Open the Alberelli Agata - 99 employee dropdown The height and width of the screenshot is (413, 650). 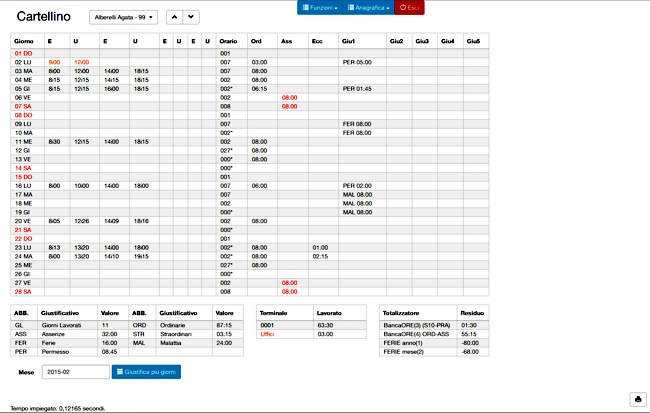point(124,17)
